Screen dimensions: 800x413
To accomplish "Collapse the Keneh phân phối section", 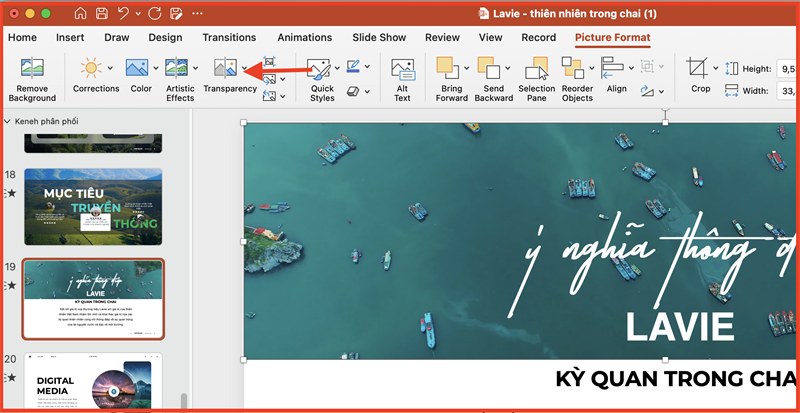I will (9, 121).
